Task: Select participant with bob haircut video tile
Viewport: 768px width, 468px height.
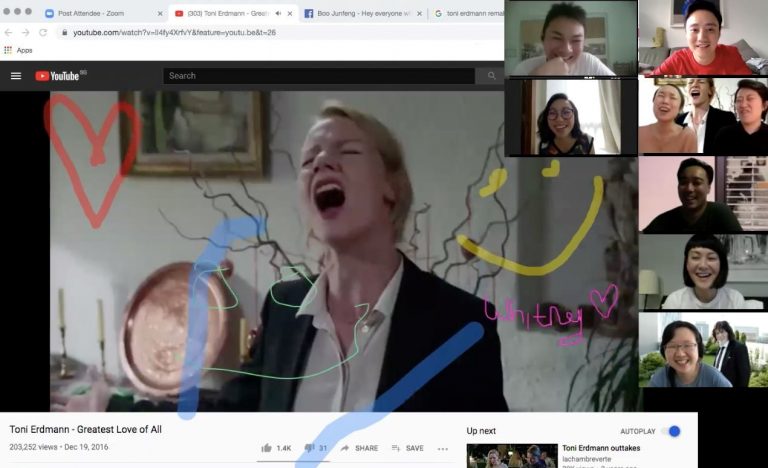Action: [703, 272]
